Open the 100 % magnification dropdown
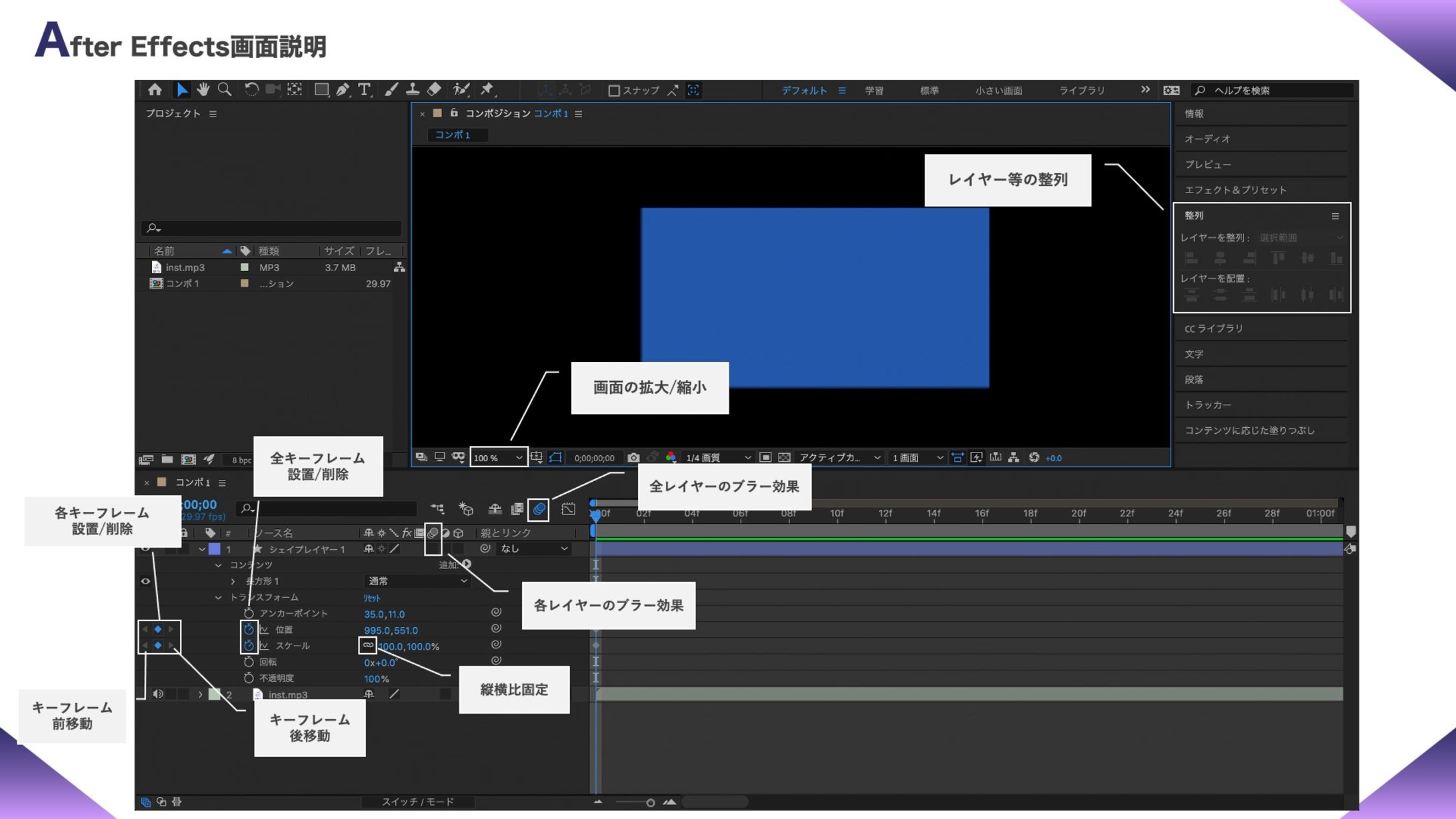Image resolution: width=1456 pixels, height=819 pixels. click(498, 458)
